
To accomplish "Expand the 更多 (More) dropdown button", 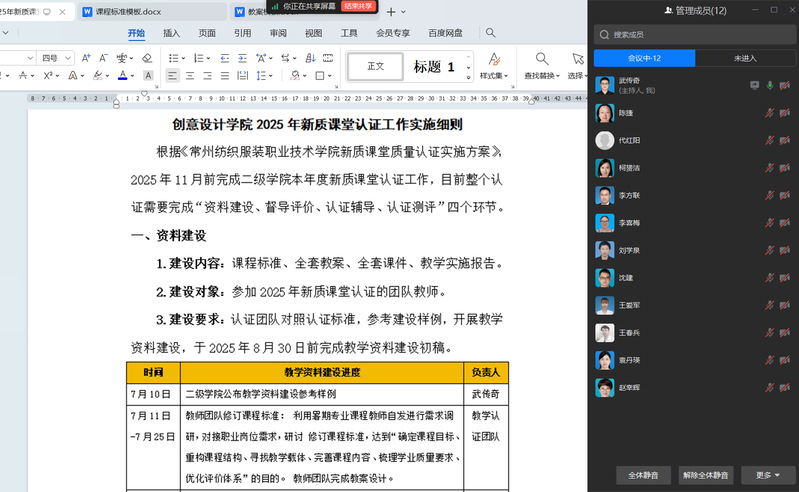I will [768, 475].
